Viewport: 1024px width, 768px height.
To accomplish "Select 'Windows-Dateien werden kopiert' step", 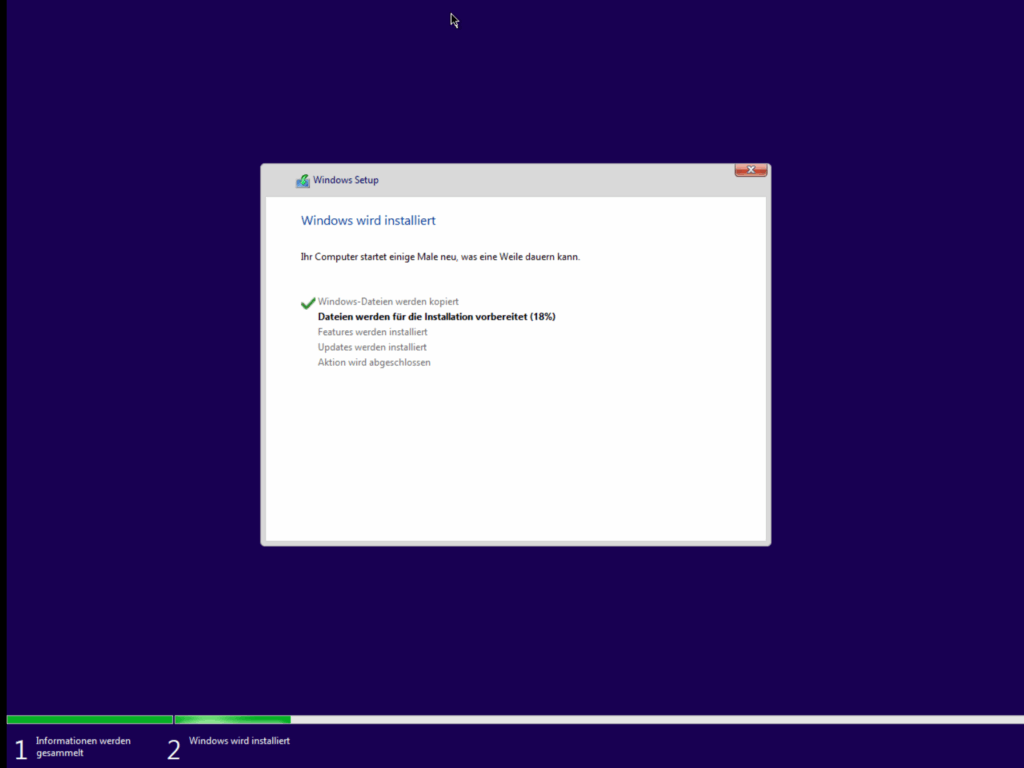I will pos(388,302).
